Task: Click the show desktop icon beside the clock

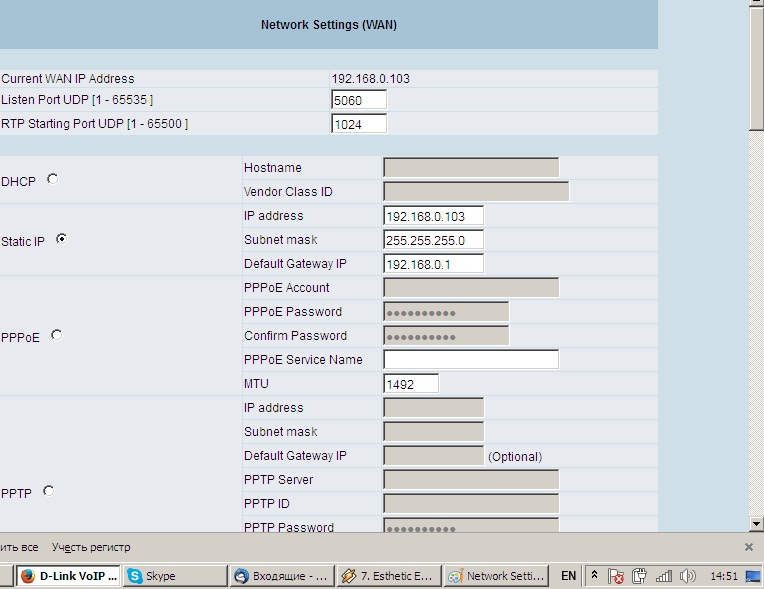Action: coord(753,576)
